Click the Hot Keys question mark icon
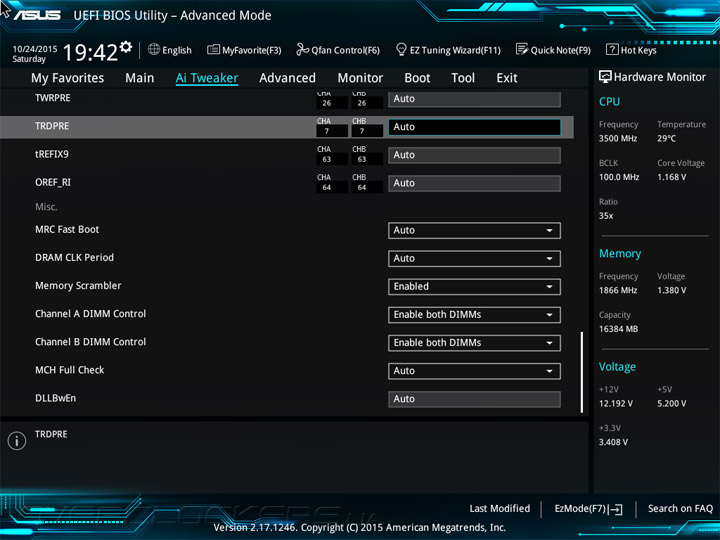This screenshot has height=540, width=720. click(612, 49)
